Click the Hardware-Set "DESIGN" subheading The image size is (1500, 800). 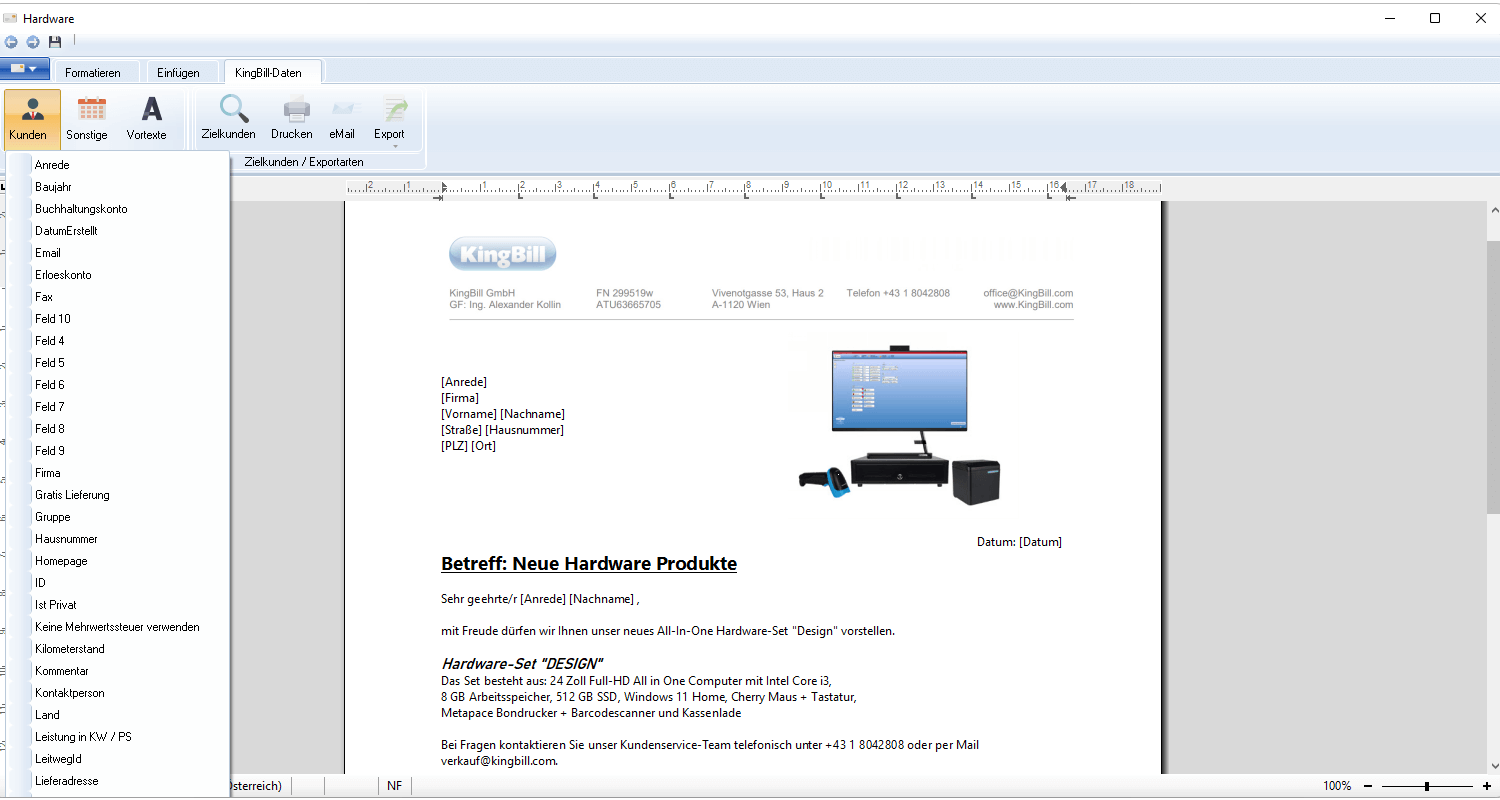point(522,664)
